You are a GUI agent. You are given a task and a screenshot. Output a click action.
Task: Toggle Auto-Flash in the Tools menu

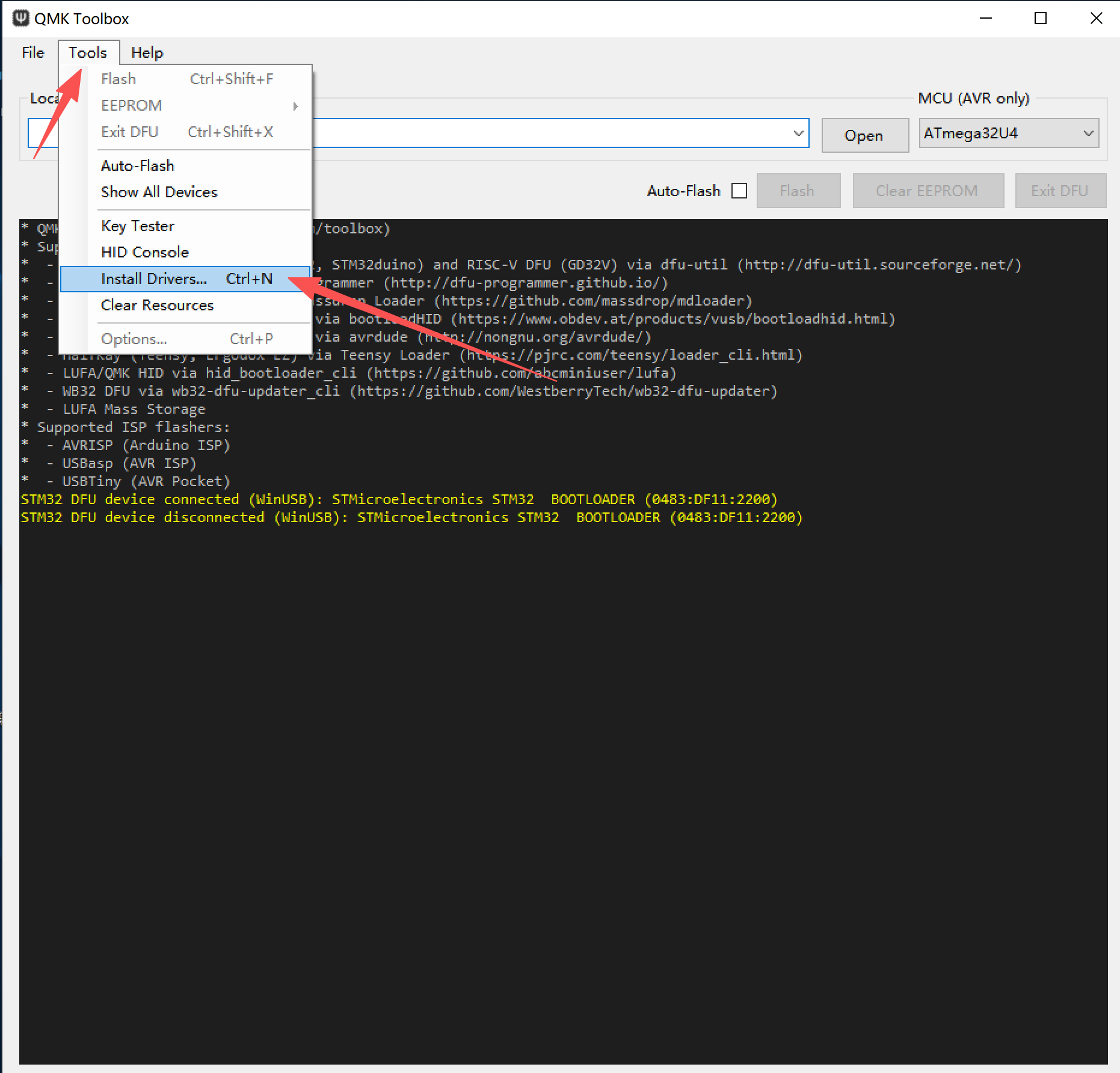coord(138,166)
